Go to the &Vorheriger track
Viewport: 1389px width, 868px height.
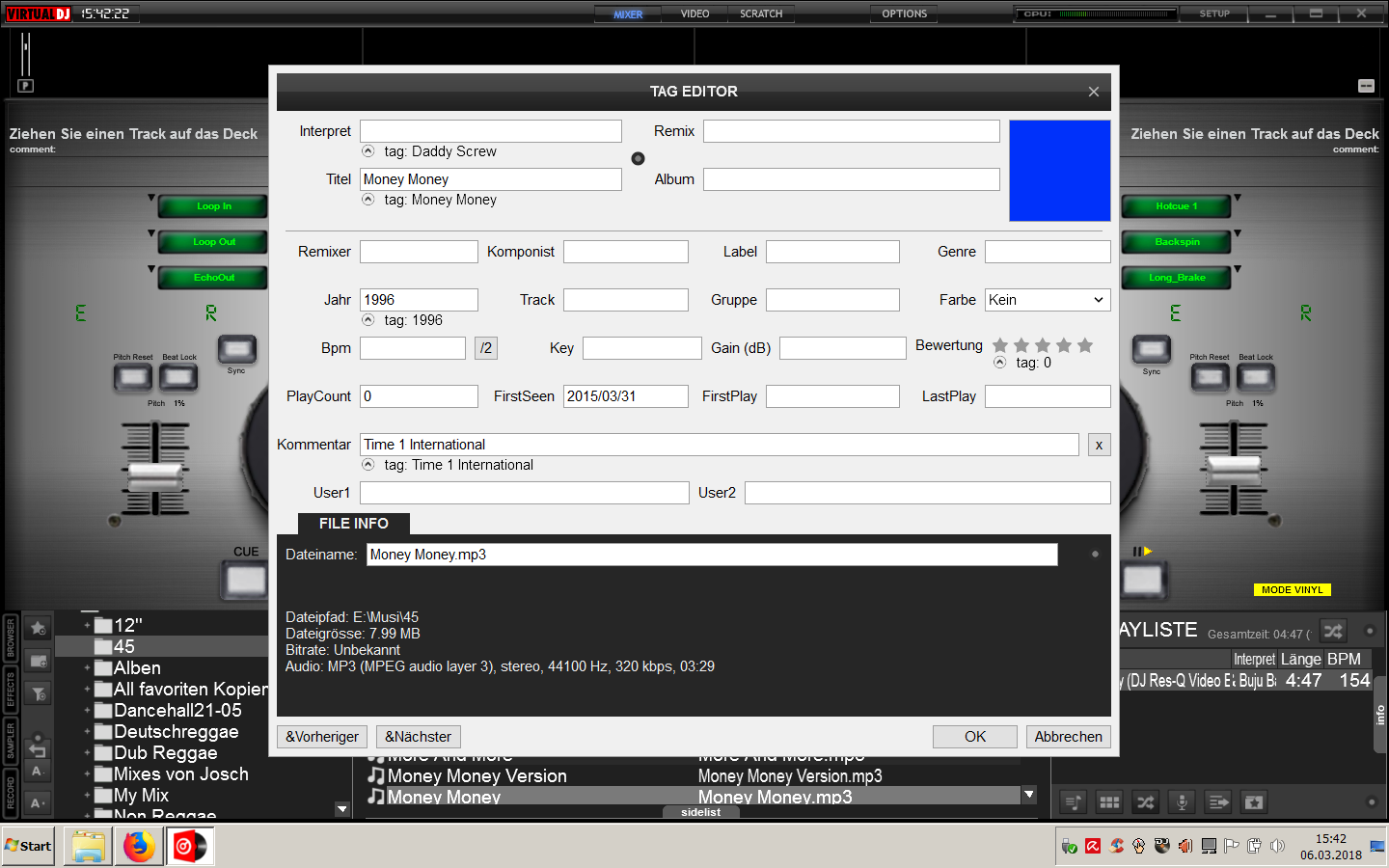(322, 737)
